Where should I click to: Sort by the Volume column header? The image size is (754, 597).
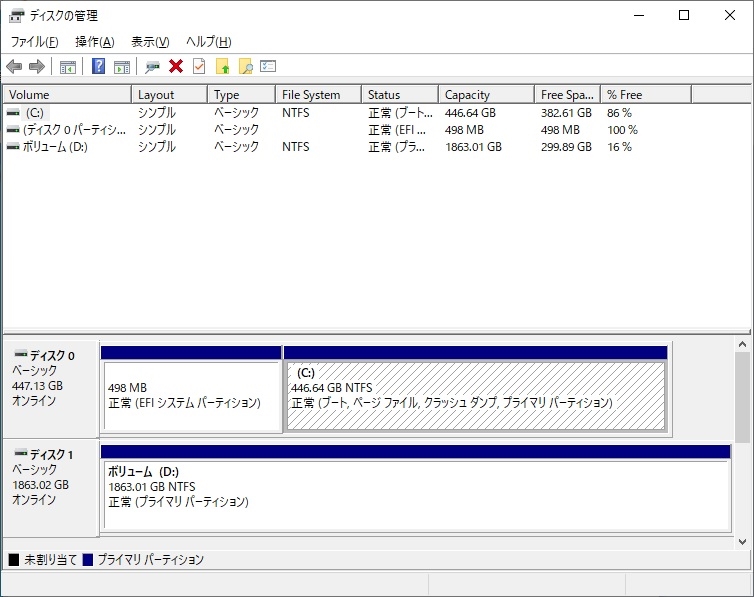coord(67,95)
